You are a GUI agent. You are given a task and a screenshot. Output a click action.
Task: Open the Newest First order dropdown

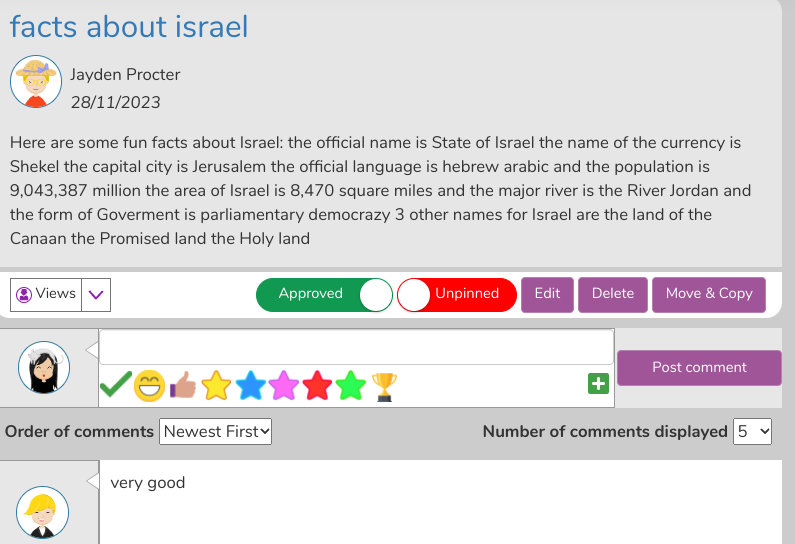(215, 431)
